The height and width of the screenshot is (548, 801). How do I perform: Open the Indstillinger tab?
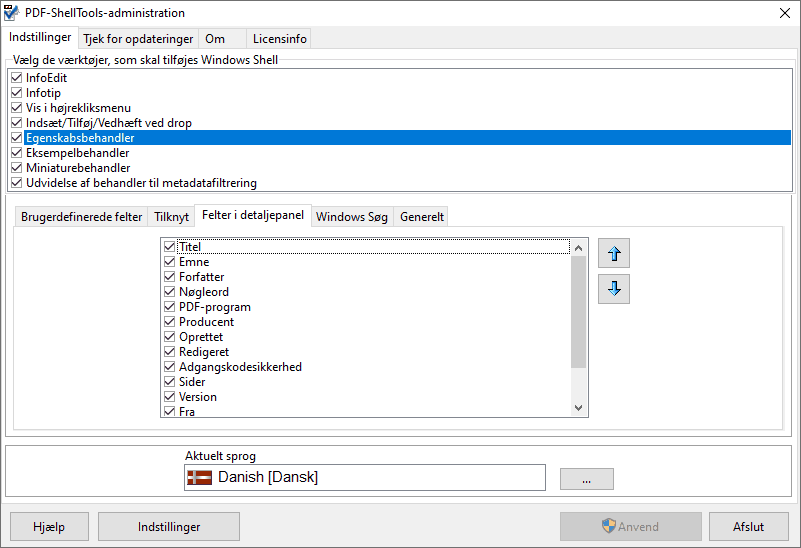tap(40, 37)
